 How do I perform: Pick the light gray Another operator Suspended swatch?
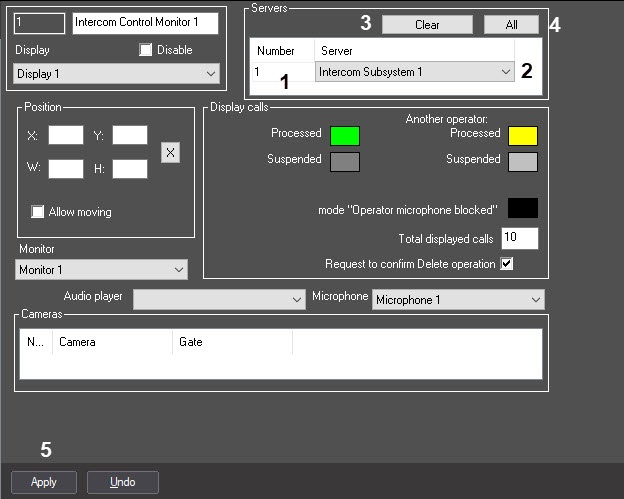tap(523, 162)
